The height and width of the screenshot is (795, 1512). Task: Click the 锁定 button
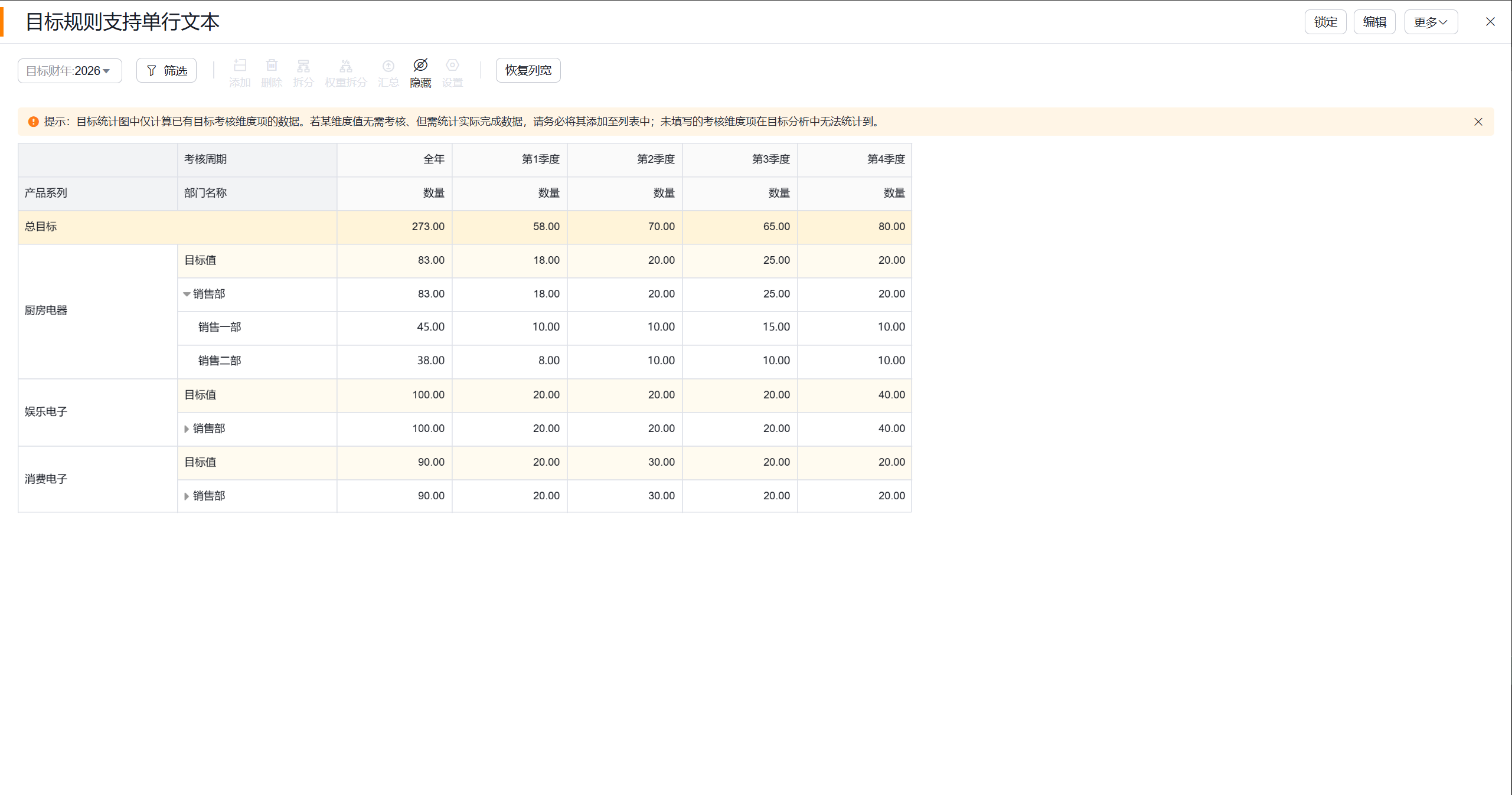coord(1325,22)
